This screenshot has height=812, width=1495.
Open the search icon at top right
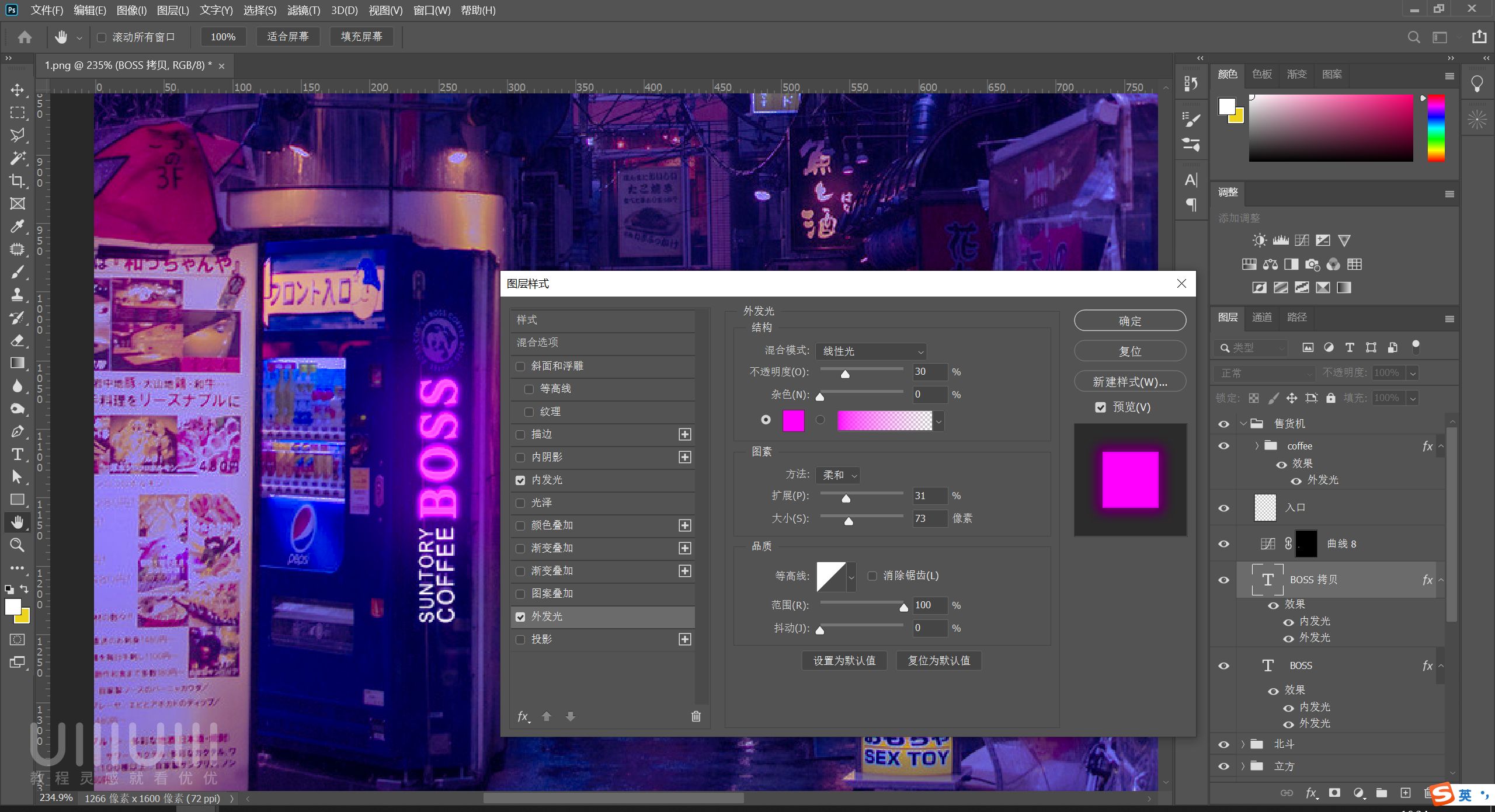pyautogui.click(x=1414, y=37)
